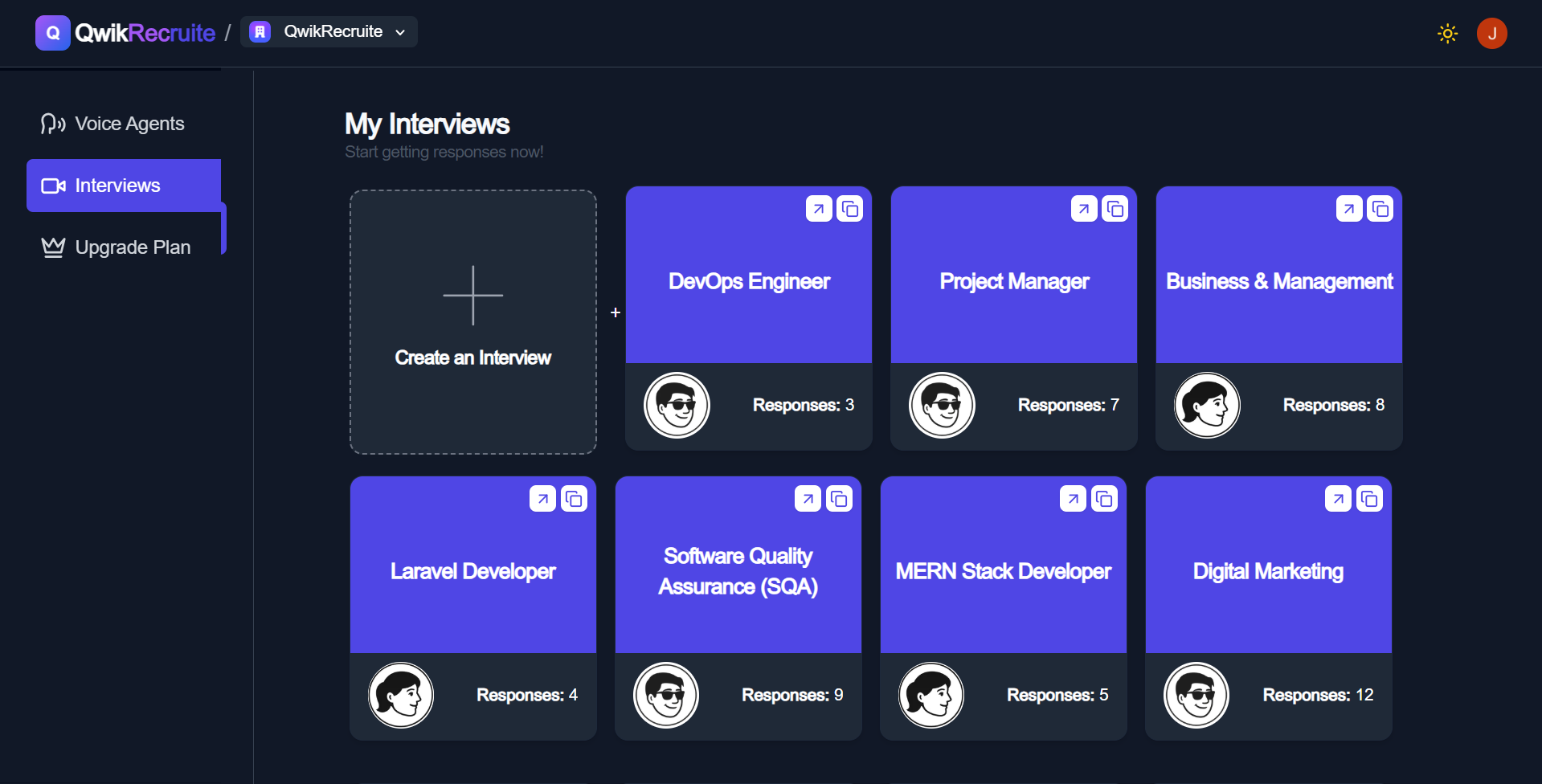The width and height of the screenshot is (1542, 784).
Task: Toggle light mode with sun icon
Action: 1447,34
